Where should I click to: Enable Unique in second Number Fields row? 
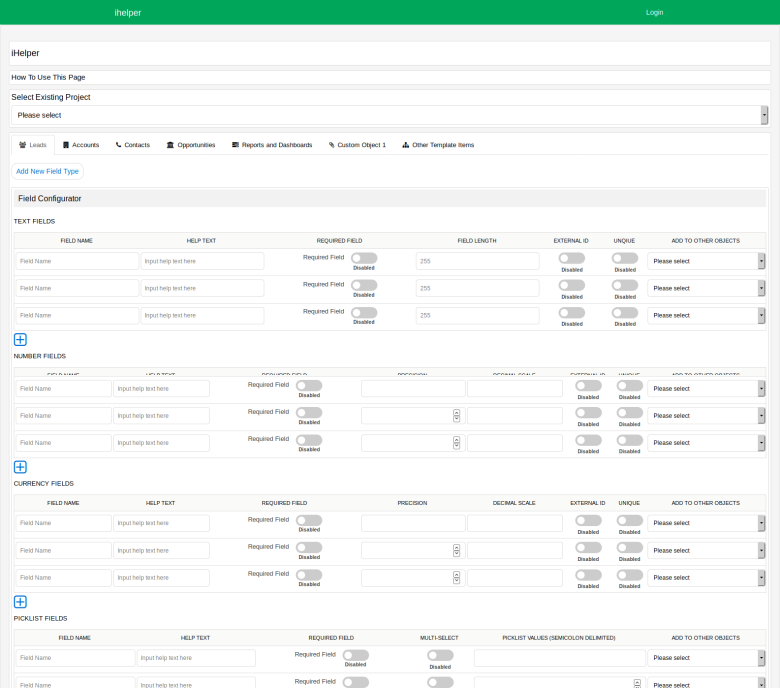pyautogui.click(x=630, y=412)
